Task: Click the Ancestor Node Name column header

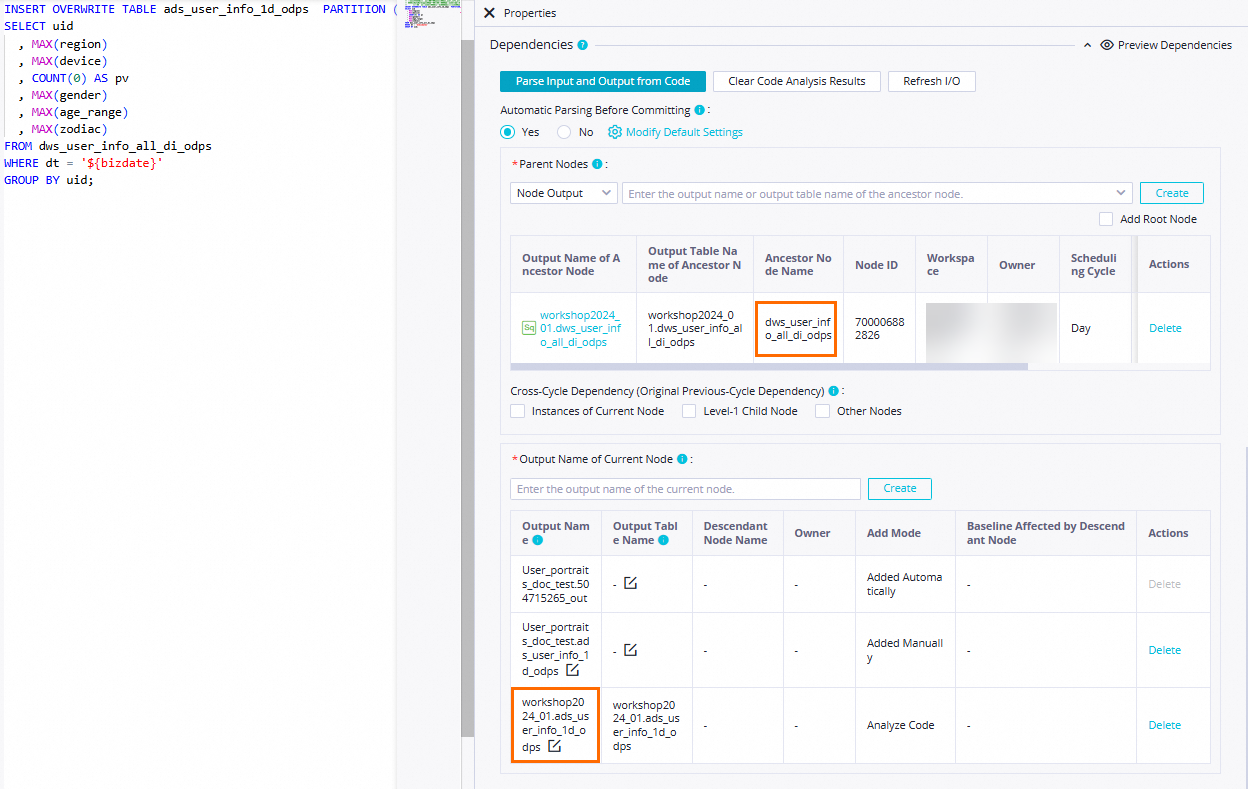Action: coord(798,265)
